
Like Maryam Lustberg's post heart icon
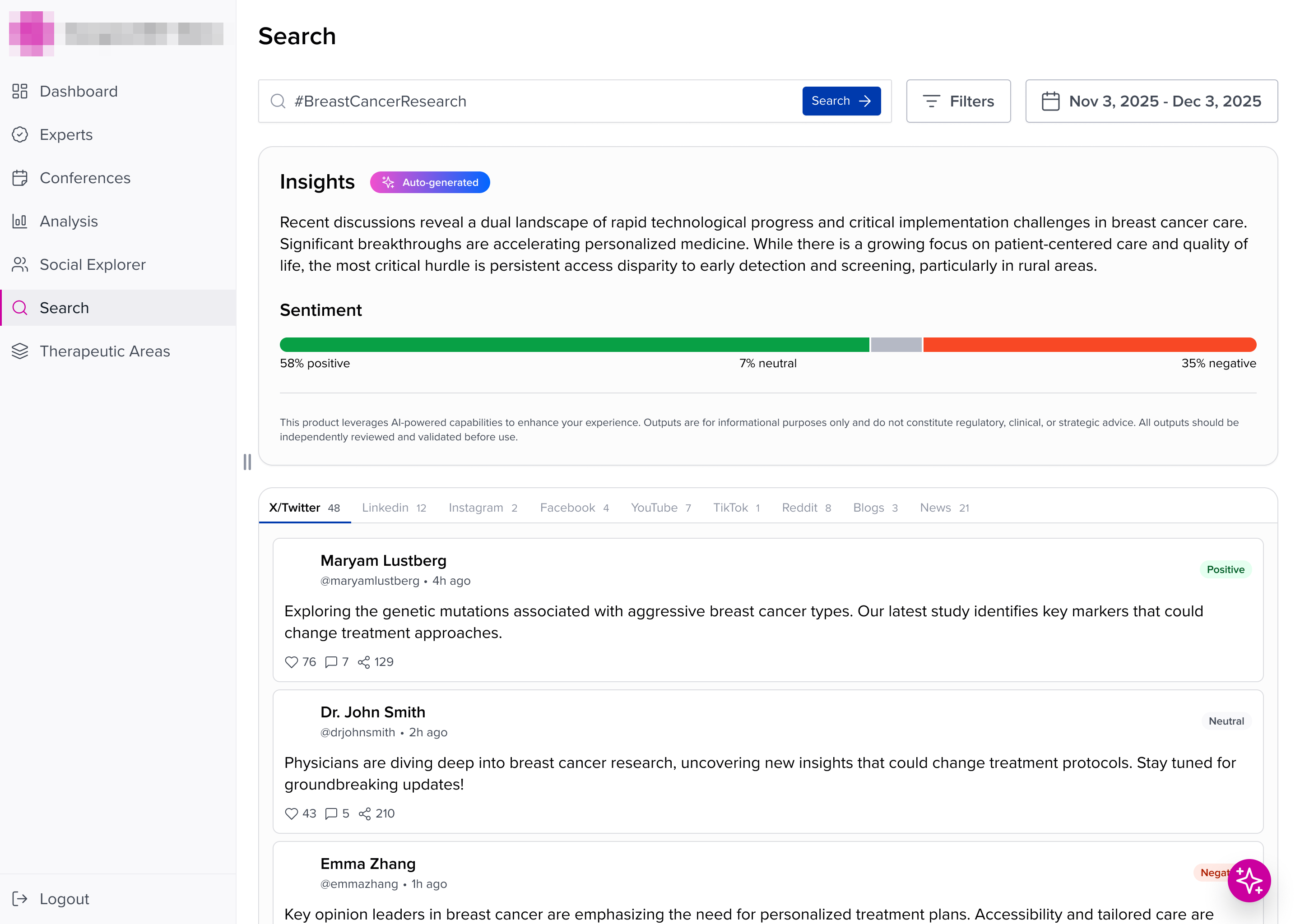click(x=292, y=662)
